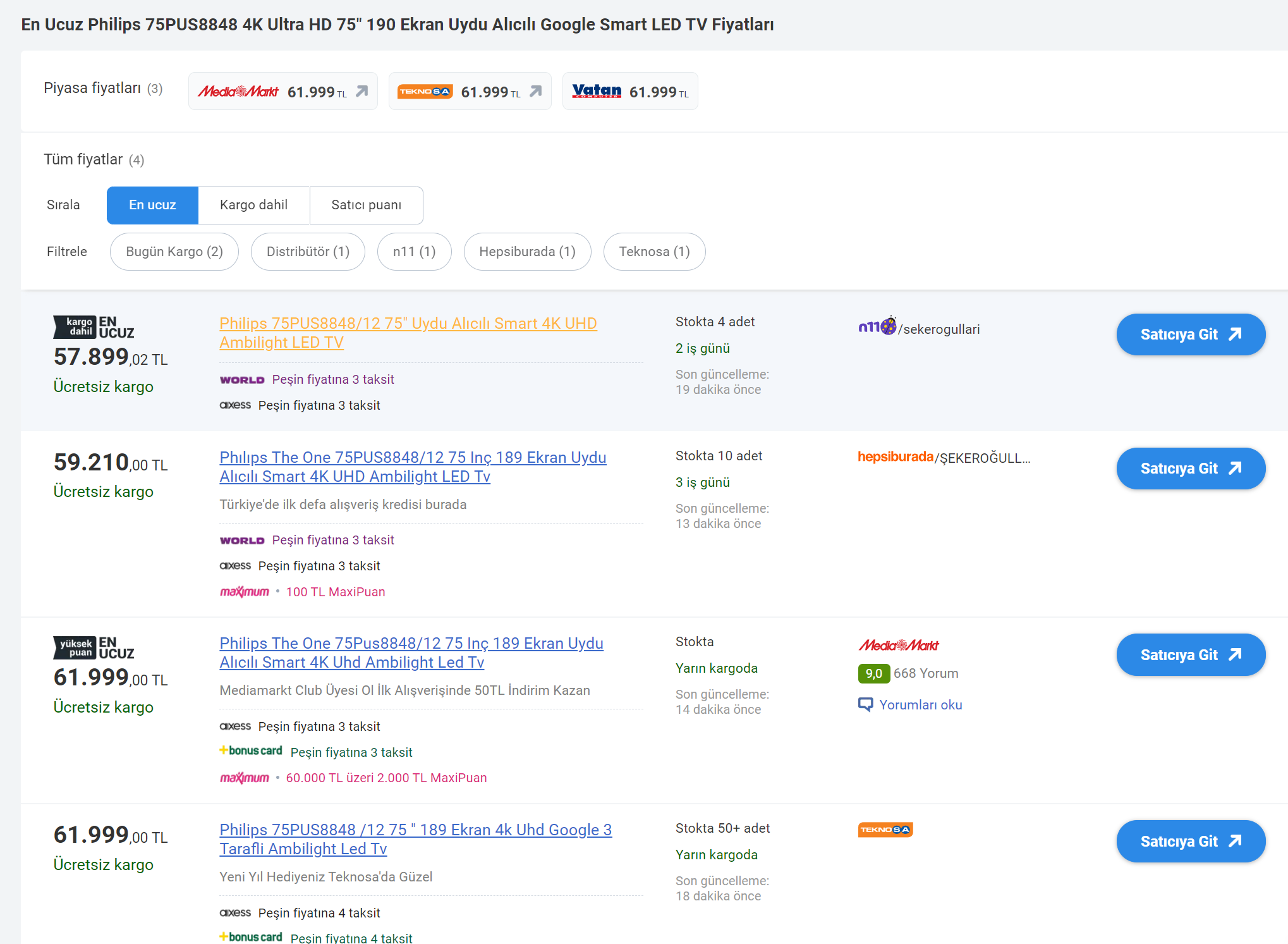Click arrow icon next to MediaMarkt price
The image size is (1288, 944).
pos(361,92)
